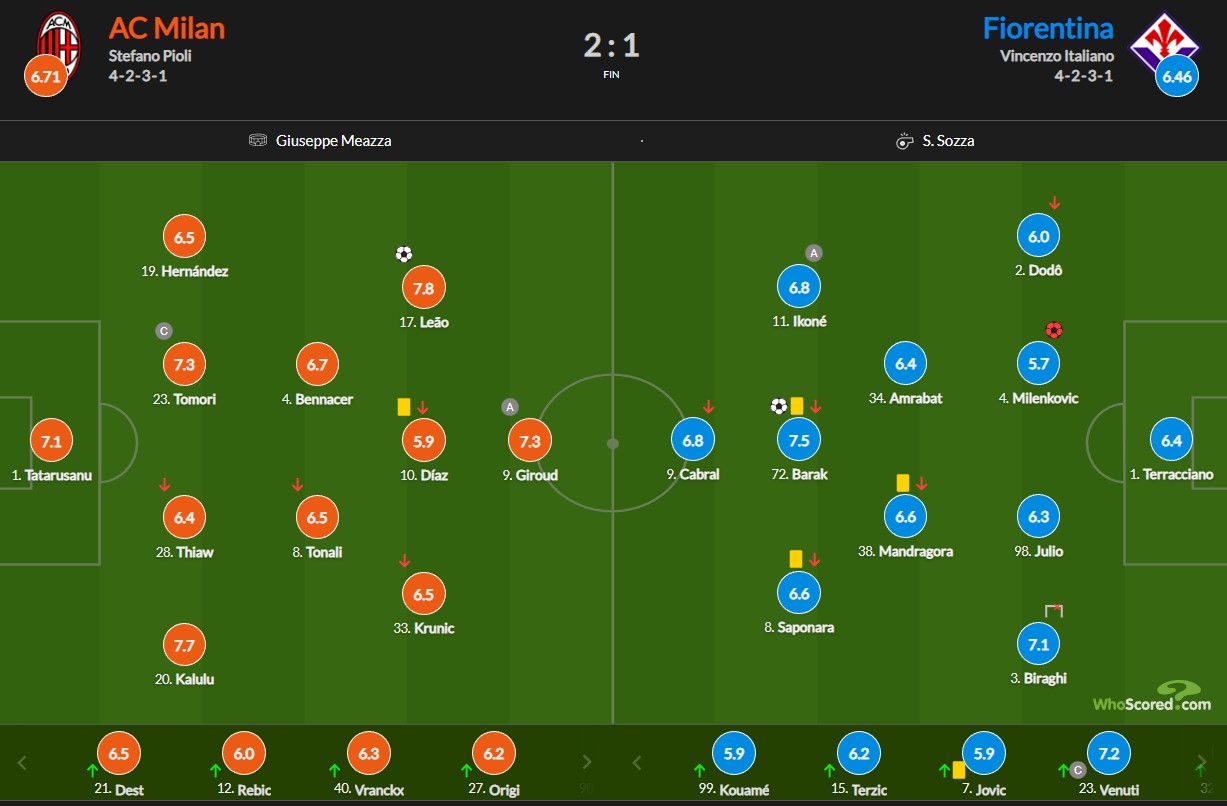Click the captain badge above Tomori
Image resolution: width=1227 pixels, height=806 pixels.
pos(164,331)
